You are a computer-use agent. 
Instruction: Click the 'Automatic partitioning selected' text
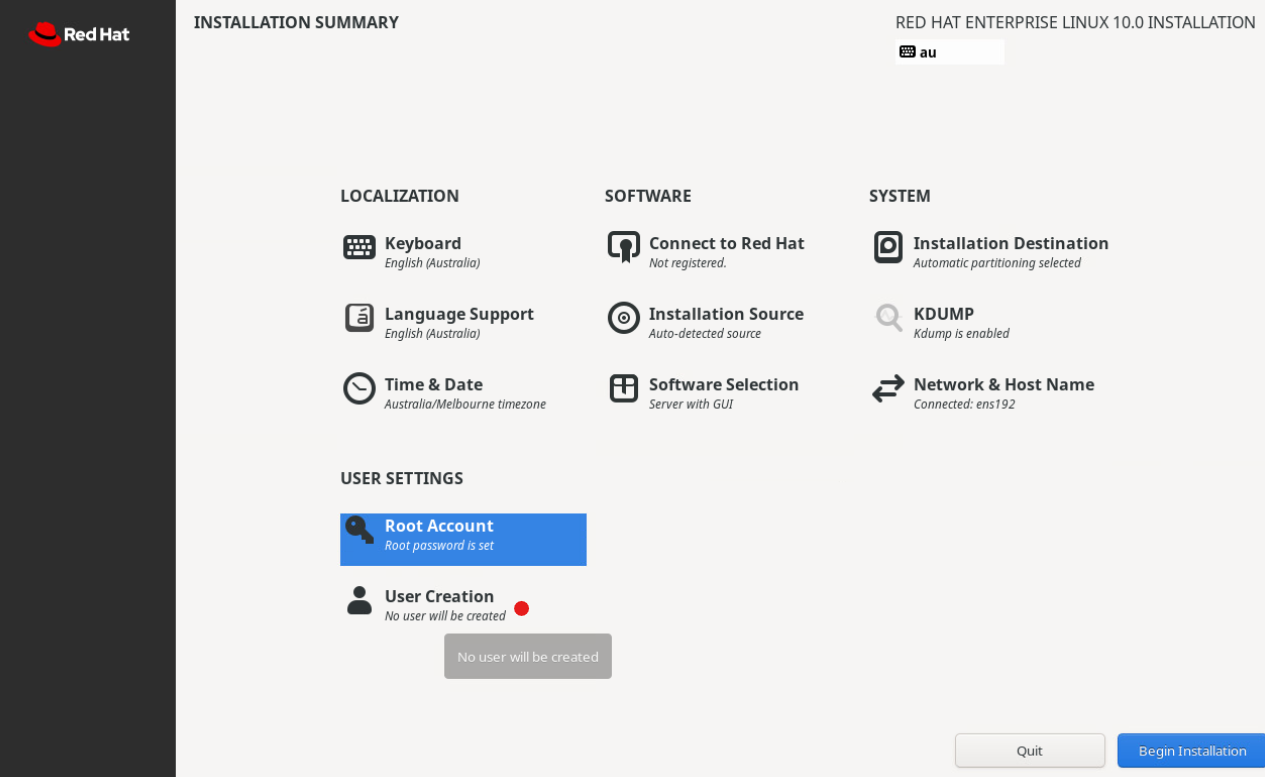tap(997, 263)
